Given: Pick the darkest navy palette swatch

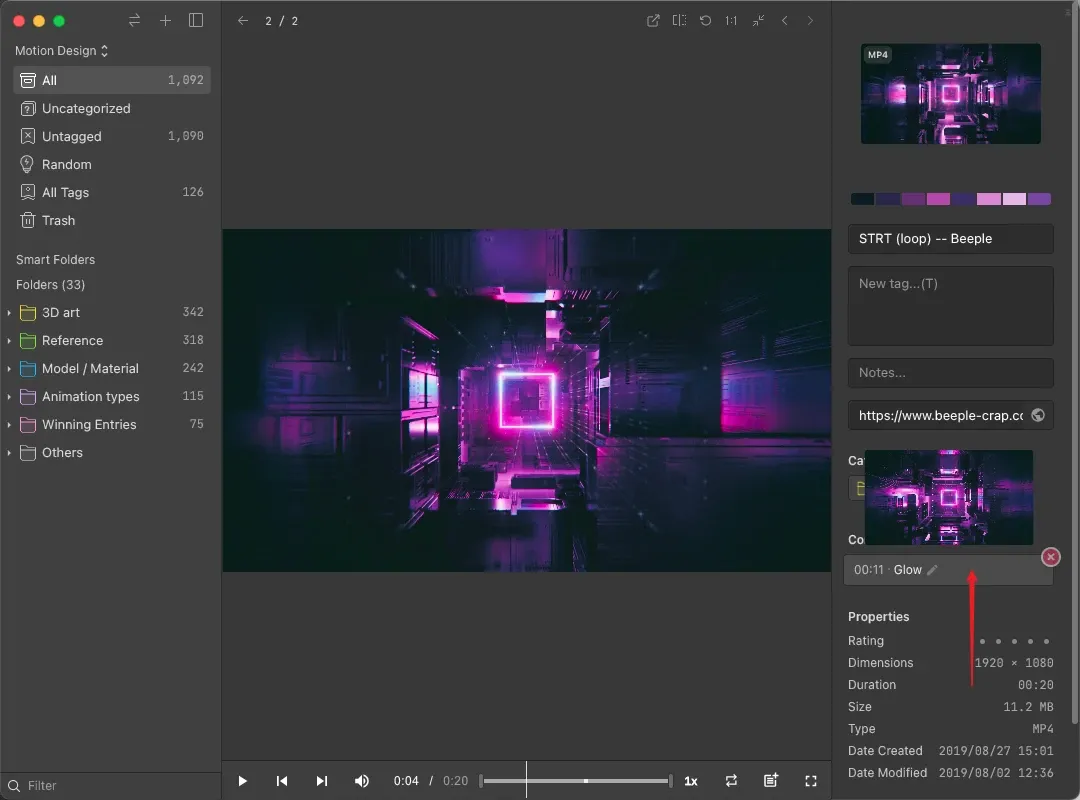Looking at the screenshot, I should [x=862, y=199].
